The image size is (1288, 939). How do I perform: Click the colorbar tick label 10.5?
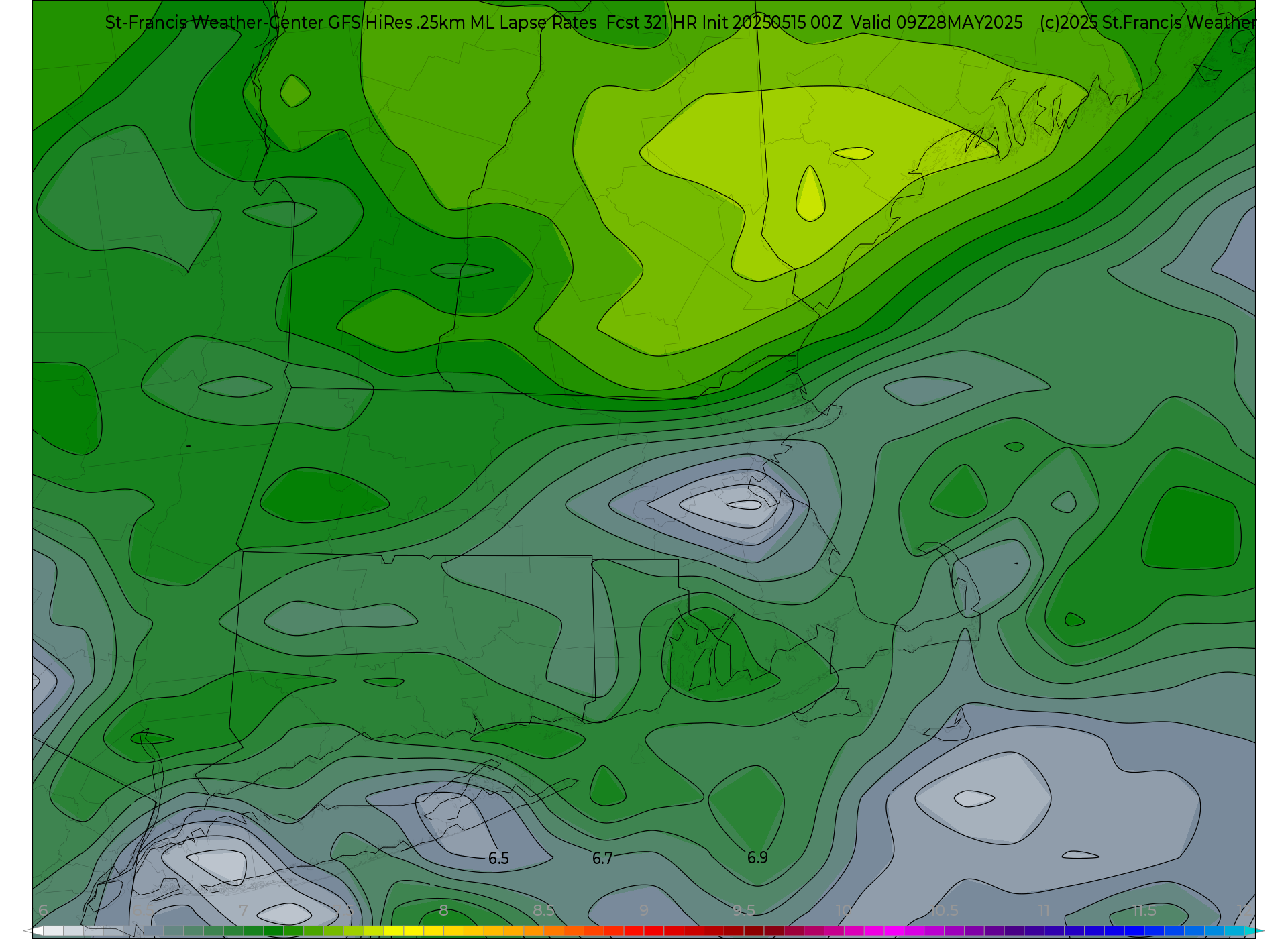coord(944,910)
